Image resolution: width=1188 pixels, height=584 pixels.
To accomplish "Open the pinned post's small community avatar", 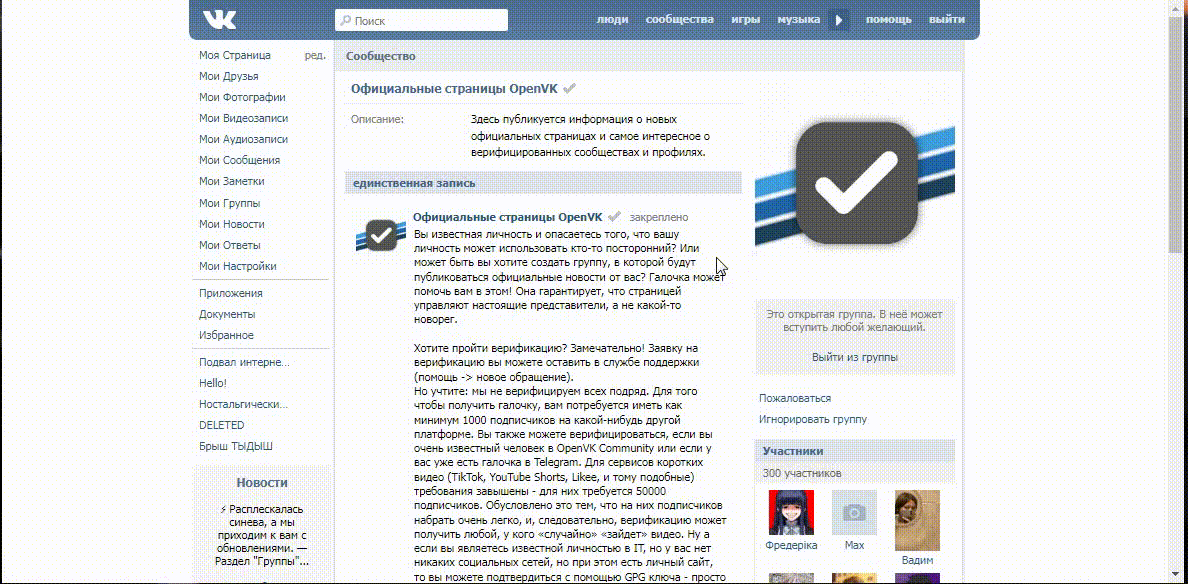I will (380, 235).
